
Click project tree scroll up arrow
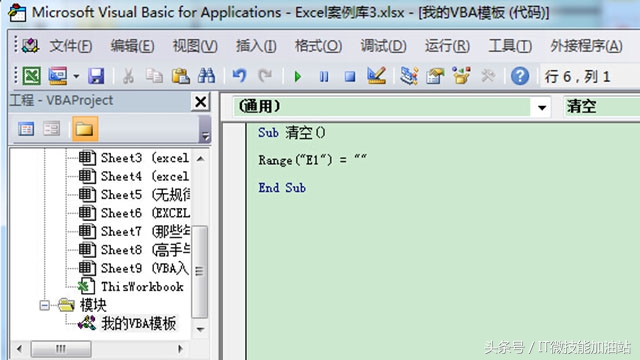point(200,158)
